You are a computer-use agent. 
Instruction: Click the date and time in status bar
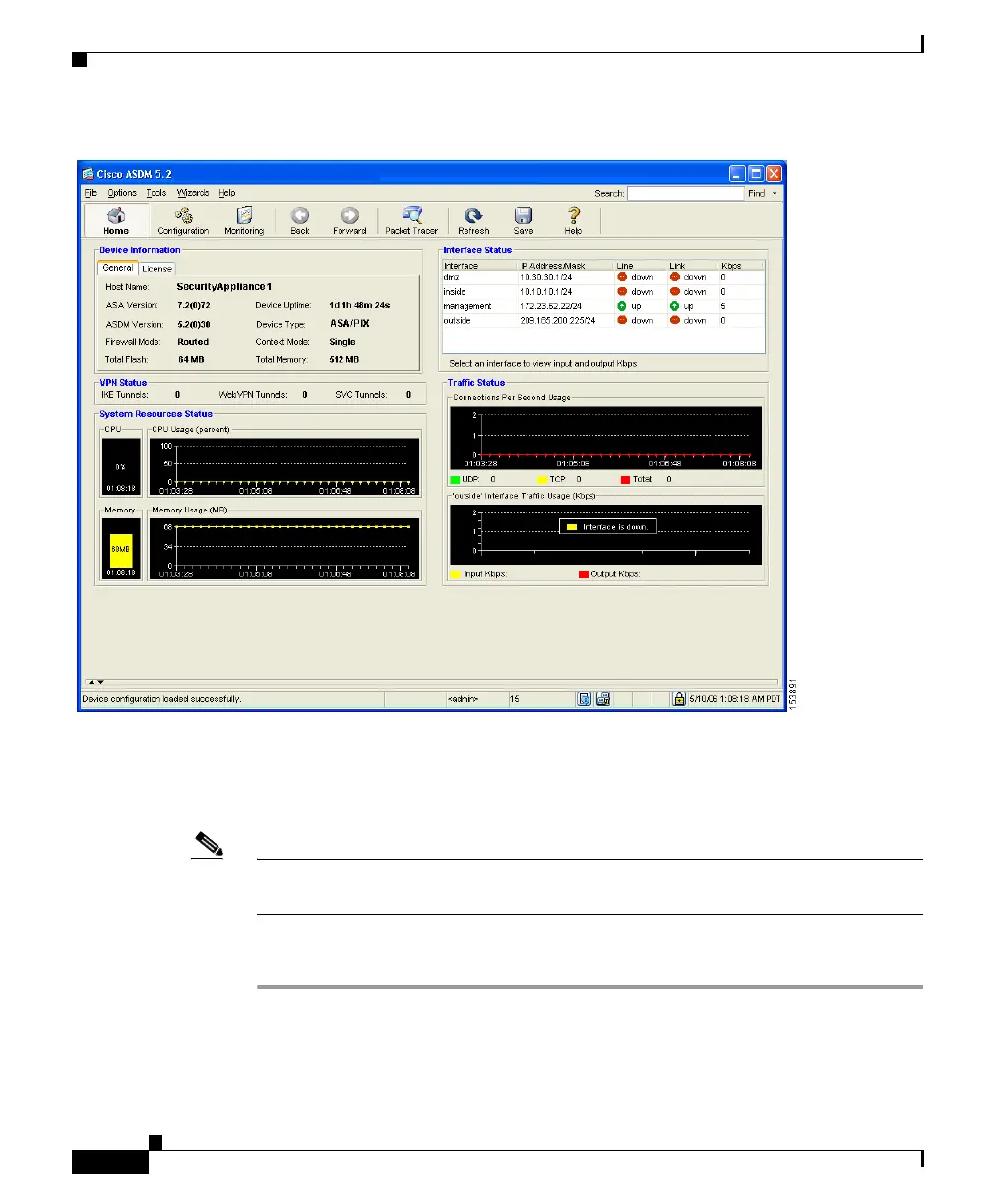(x=734, y=699)
